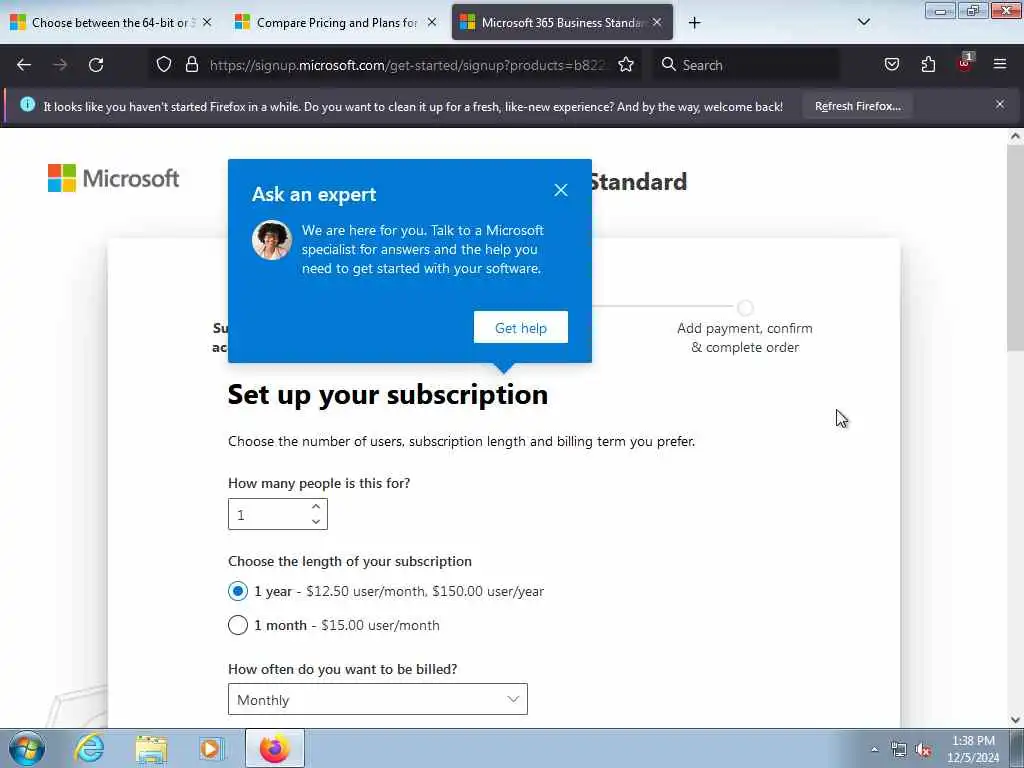Open the tracking protection shield

click(x=164, y=64)
